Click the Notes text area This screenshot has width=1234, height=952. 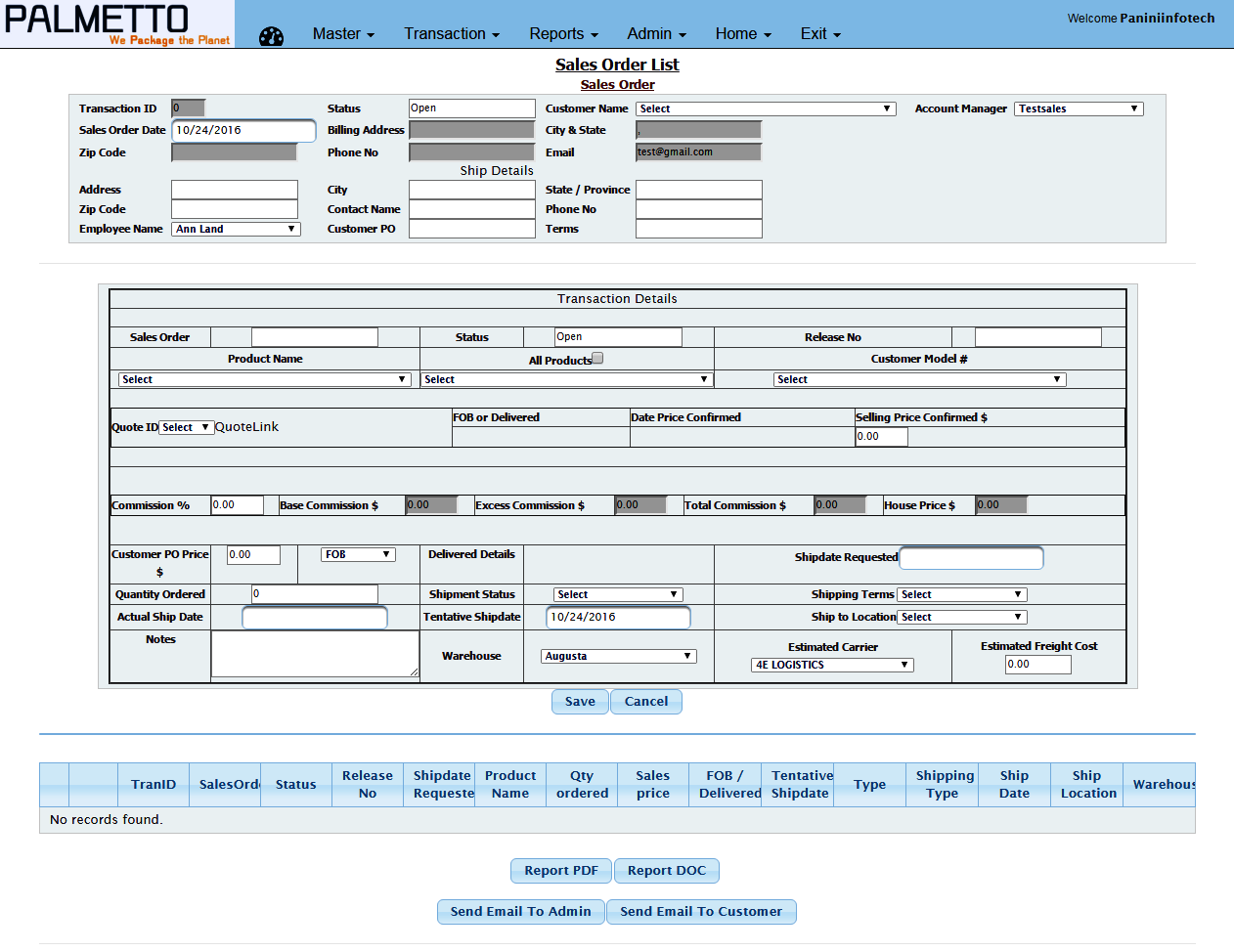315,654
